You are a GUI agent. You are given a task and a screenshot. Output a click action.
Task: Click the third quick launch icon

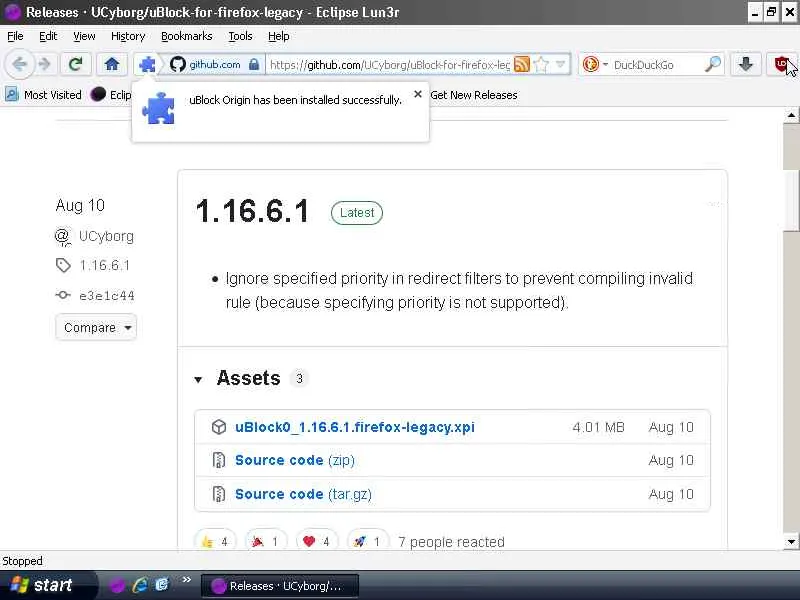(x=162, y=585)
